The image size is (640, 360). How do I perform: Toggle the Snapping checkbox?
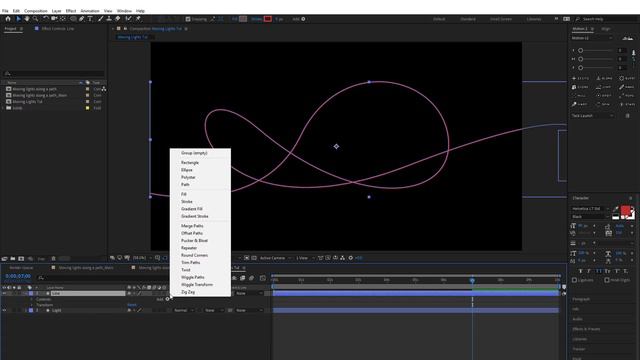188,19
